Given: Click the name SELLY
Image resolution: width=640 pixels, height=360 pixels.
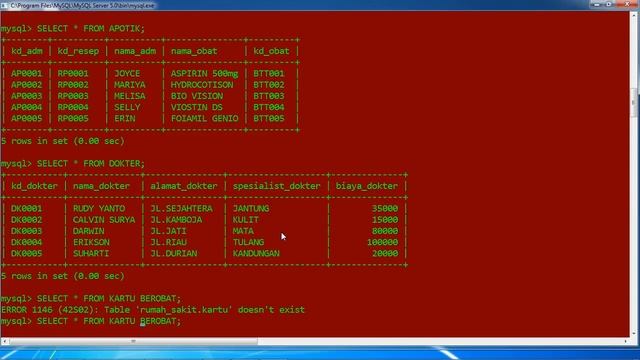Looking at the screenshot, I should click(127, 107).
